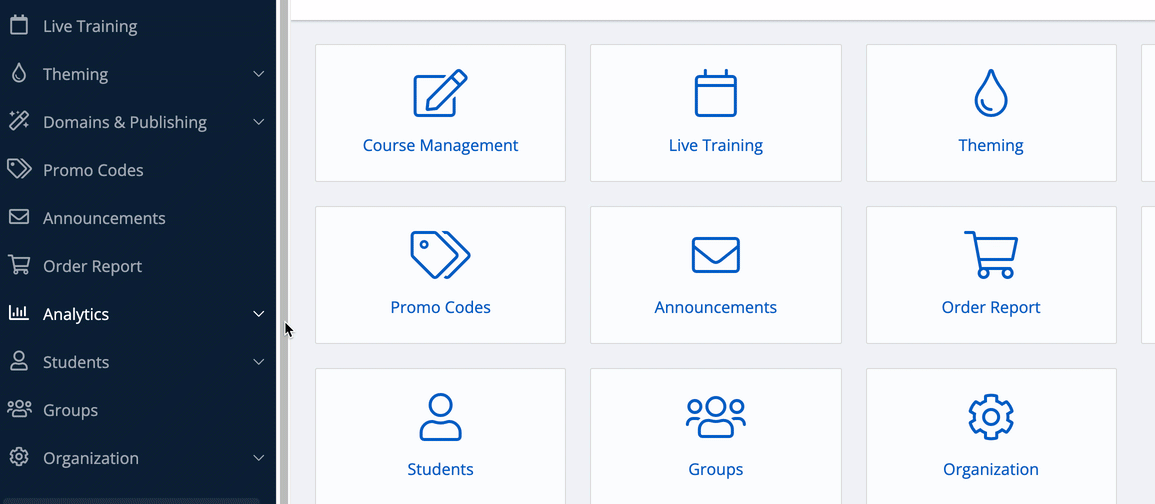This screenshot has width=1155, height=504.
Task: Expand the Analytics sidebar chevron
Action: coord(259,314)
